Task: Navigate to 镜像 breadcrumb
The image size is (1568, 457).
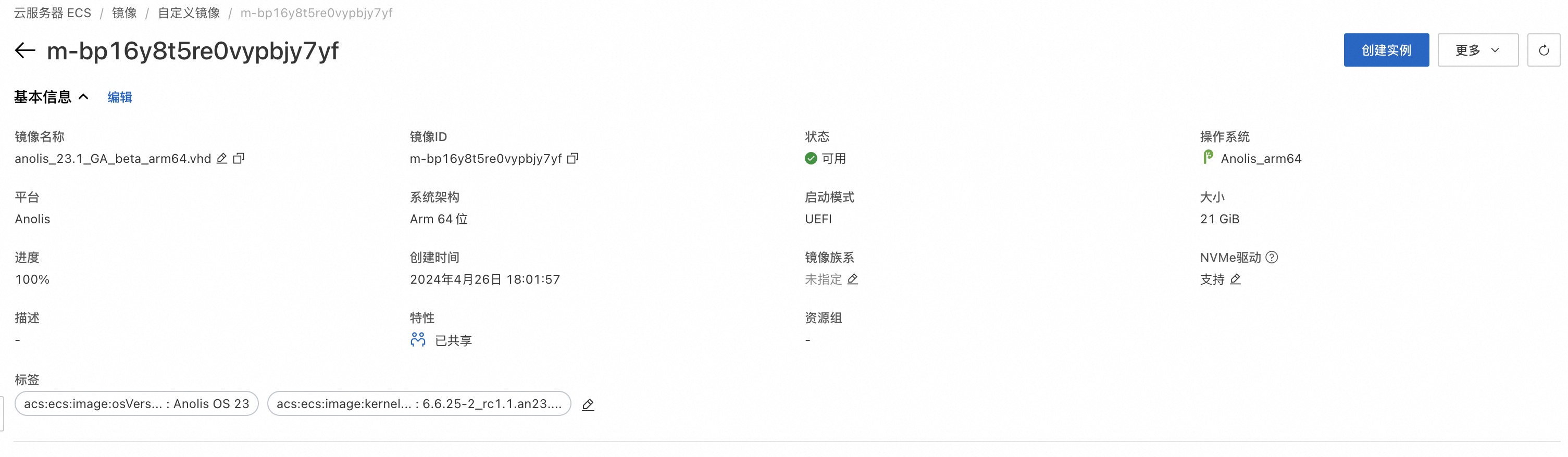Action: tap(124, 13)
